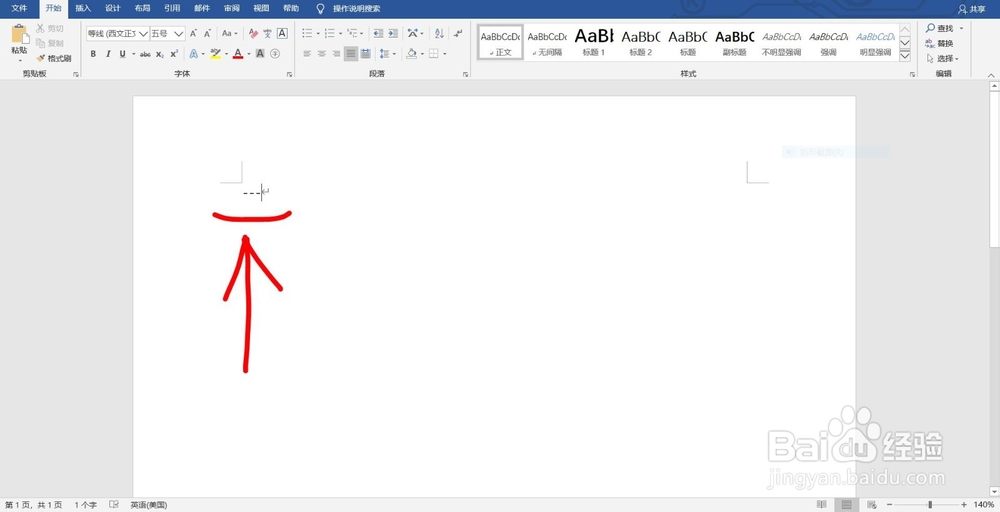Apply yellow text highlight pen
The height and width of the screenshot is (512, 1000).
click(x=216, y=54)
